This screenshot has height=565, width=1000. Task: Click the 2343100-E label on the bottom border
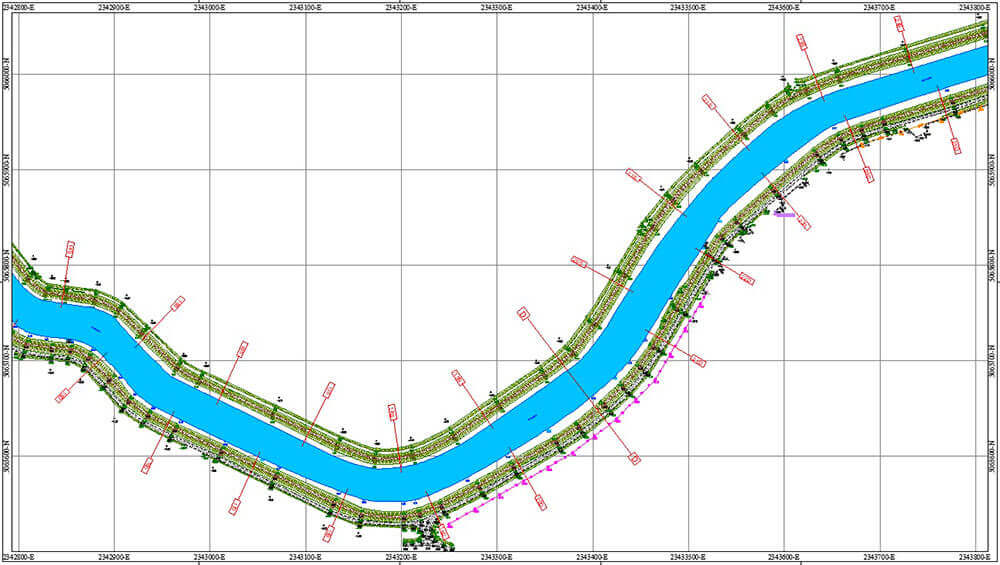(x=305, y=556)
